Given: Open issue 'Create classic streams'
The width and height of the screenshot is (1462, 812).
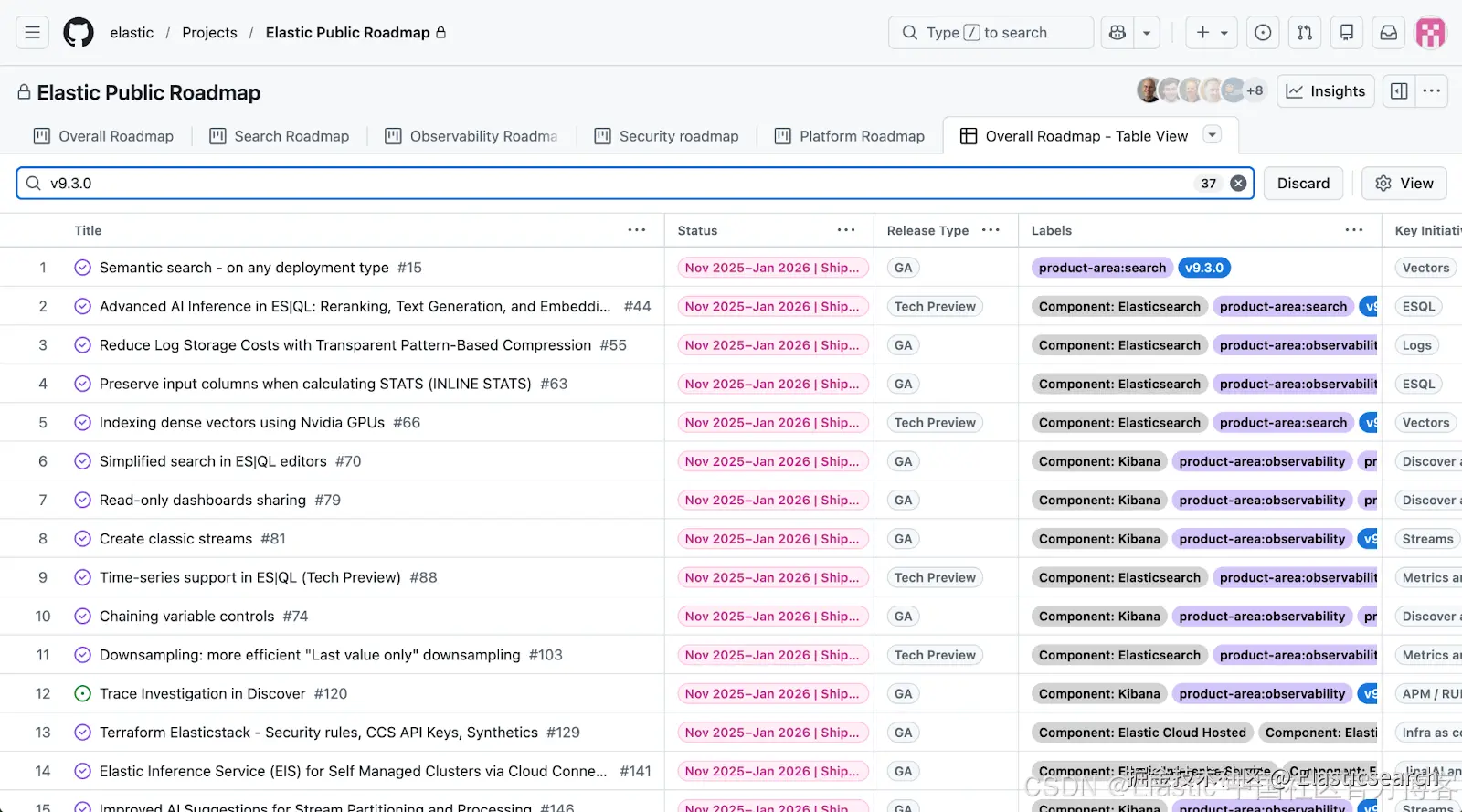Looking at the screenshot, I should point(175,539).
